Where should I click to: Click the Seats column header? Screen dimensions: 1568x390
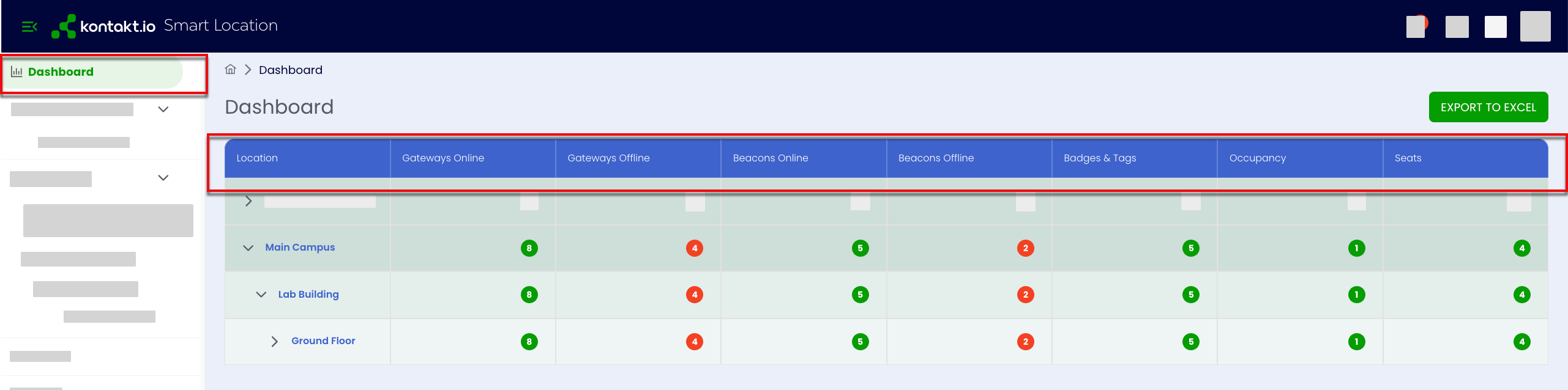(x=1466, y=158)
